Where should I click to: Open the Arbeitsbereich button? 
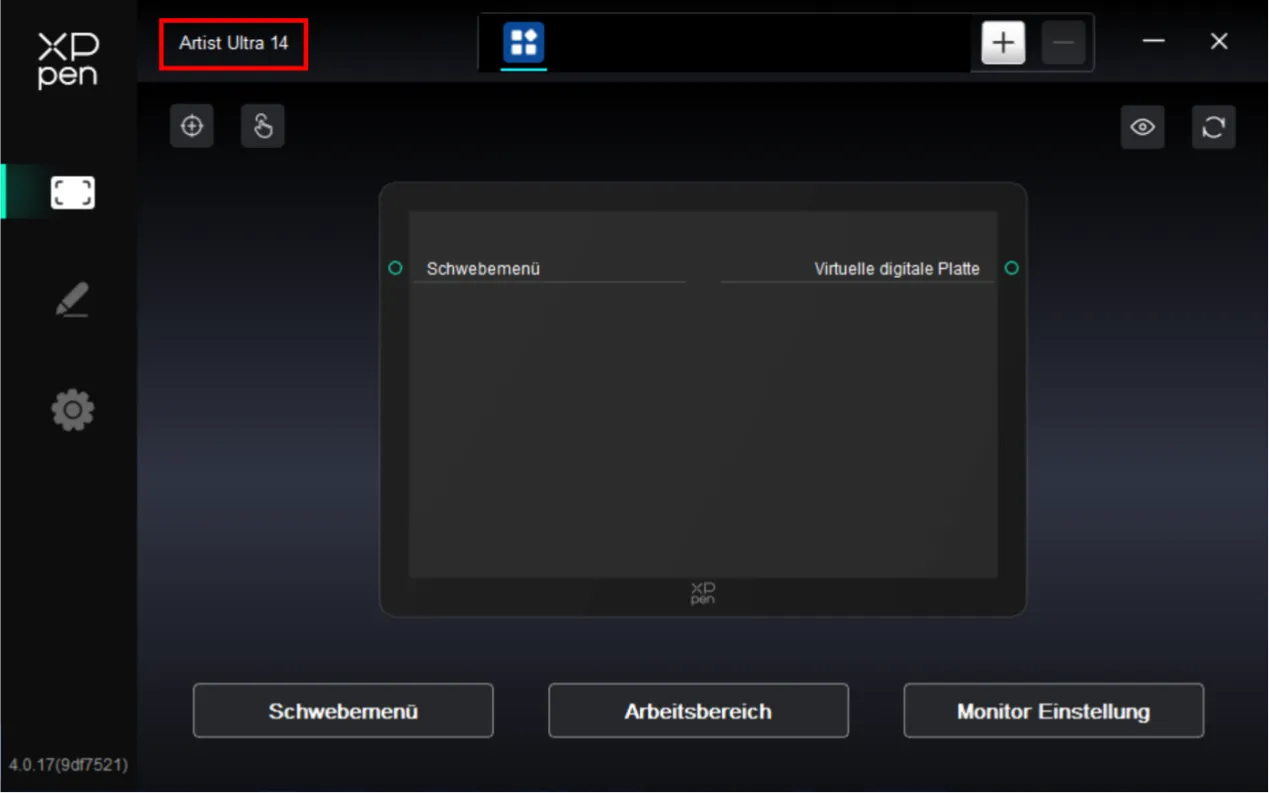coord(698,711)
